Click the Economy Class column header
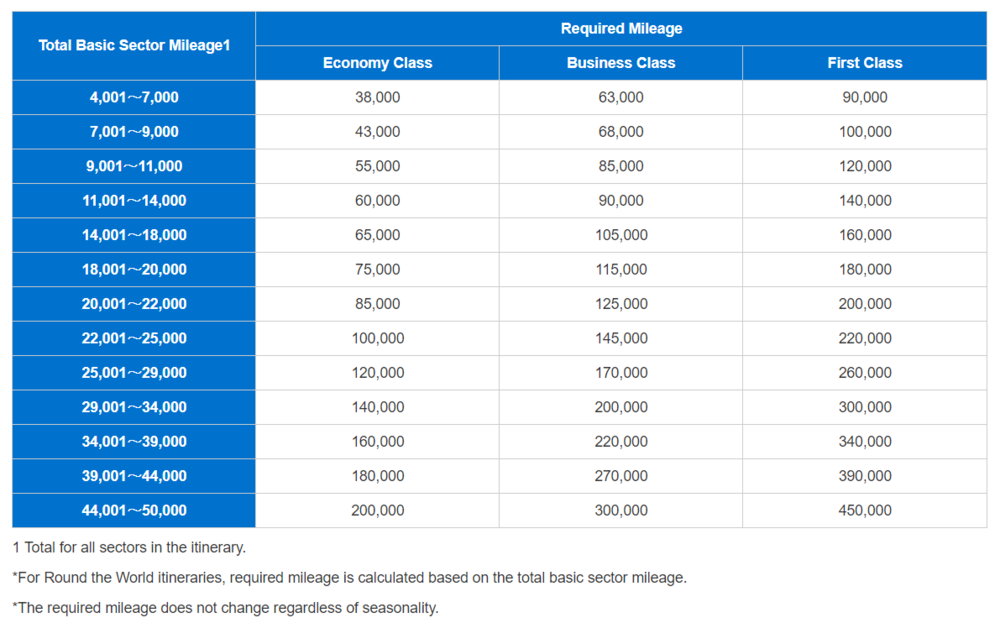This screenshot has height=623, width=1000. click(x=377, y=63)
